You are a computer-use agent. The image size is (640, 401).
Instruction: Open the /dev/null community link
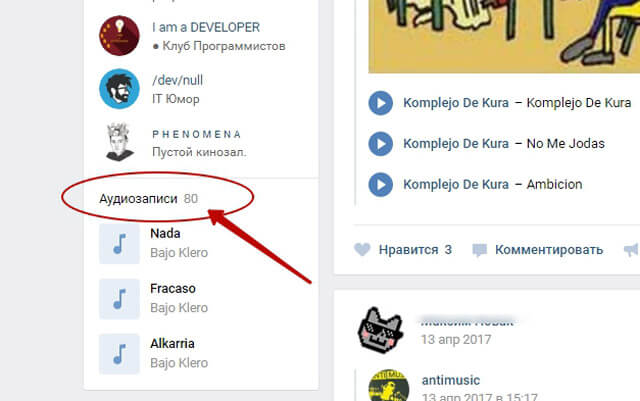(x=177, y=80)
